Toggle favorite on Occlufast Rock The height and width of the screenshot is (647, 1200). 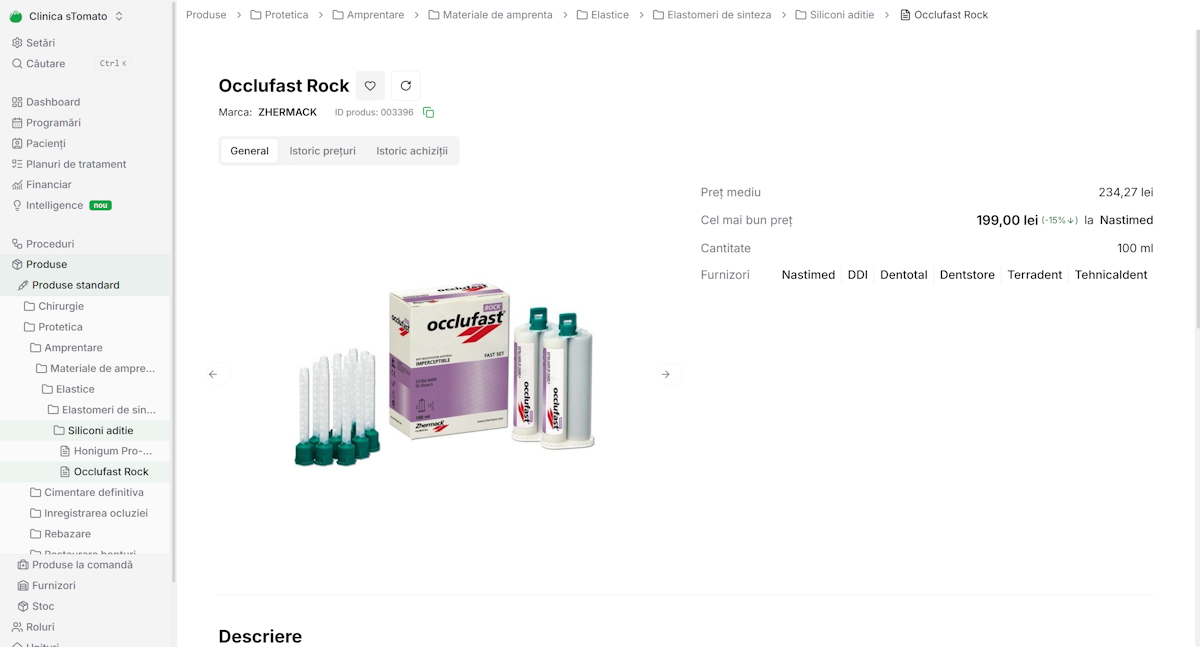tap(370, 85)
